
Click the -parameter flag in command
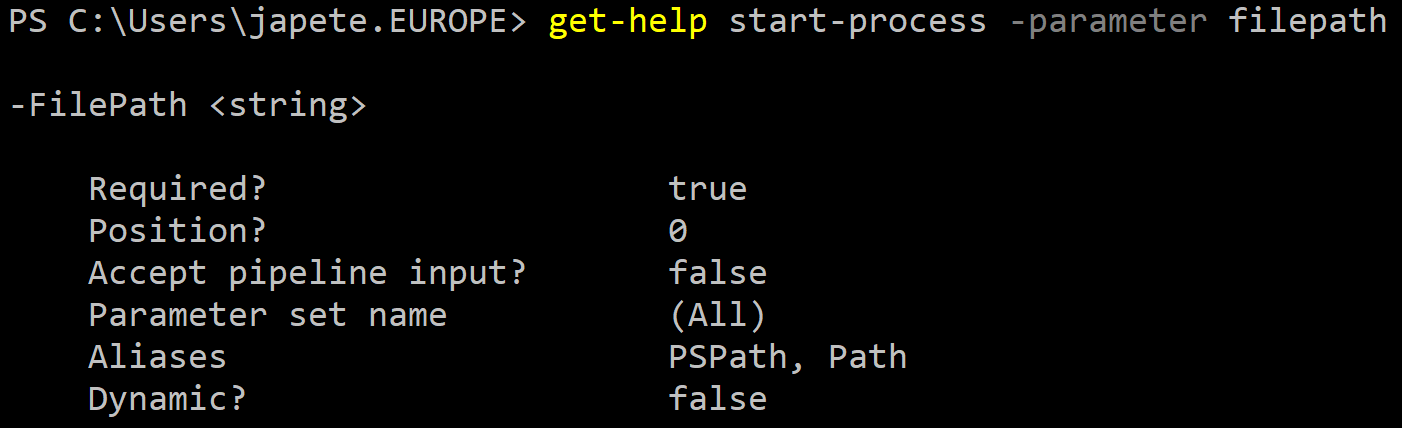1107,22
